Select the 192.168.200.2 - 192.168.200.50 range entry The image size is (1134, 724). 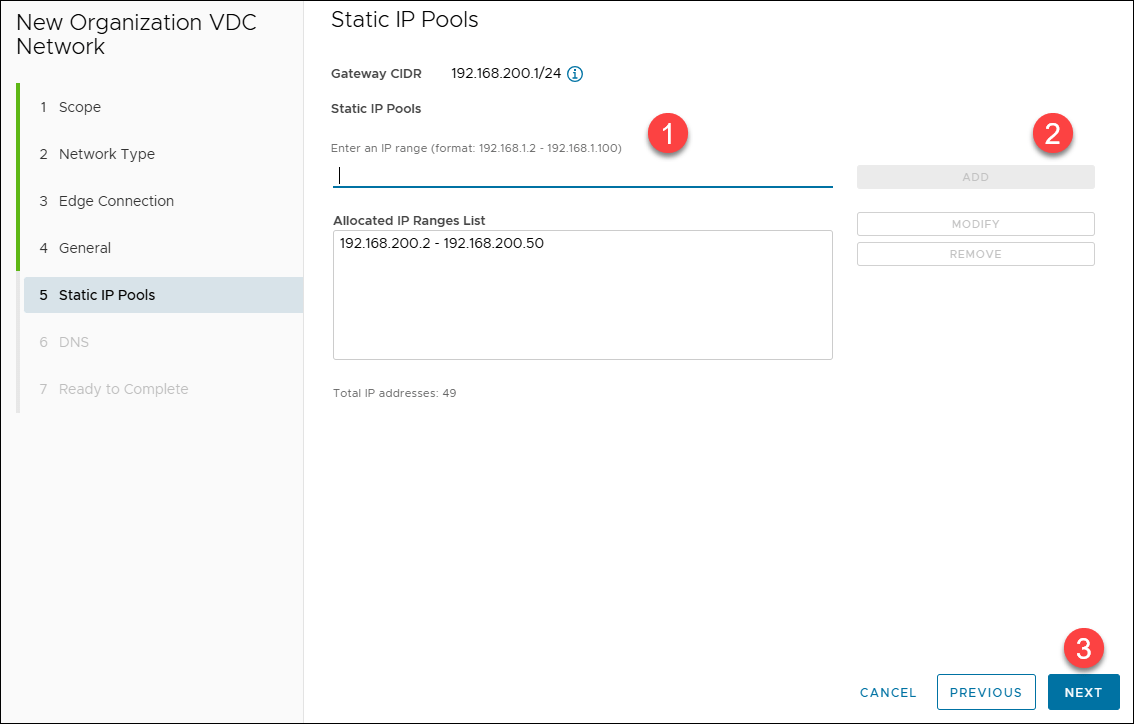click(441, 243)
